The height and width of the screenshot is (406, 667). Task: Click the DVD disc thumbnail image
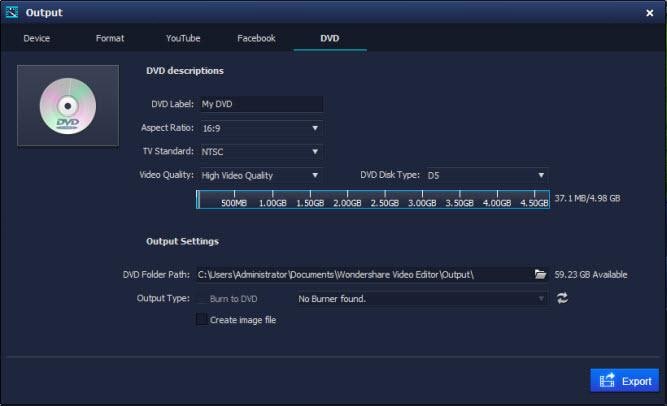pyautogui.click(x=68, y=106)
